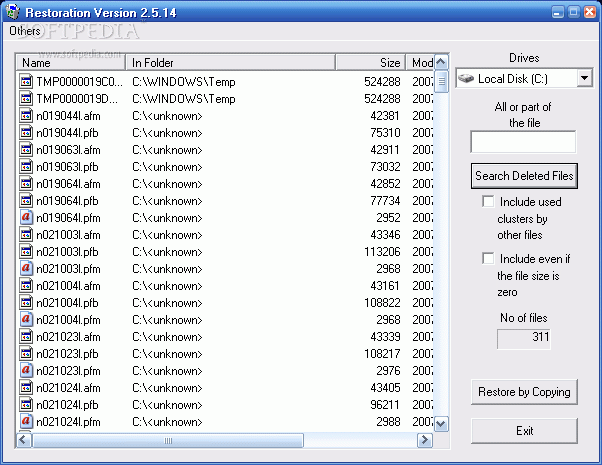Click icon next to n019063l.afm
Viewport: 602px width, 465px height.
pyautogui.click(x=26, y=149)
